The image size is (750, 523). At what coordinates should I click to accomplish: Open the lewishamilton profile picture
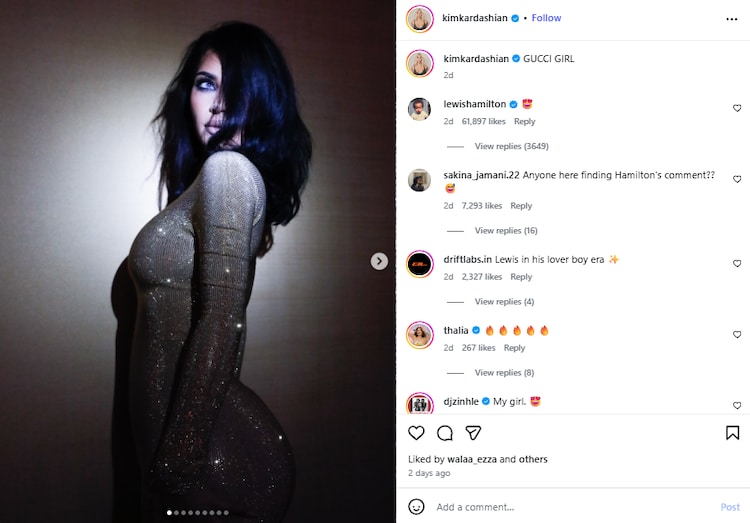click(x=419, y=109)
